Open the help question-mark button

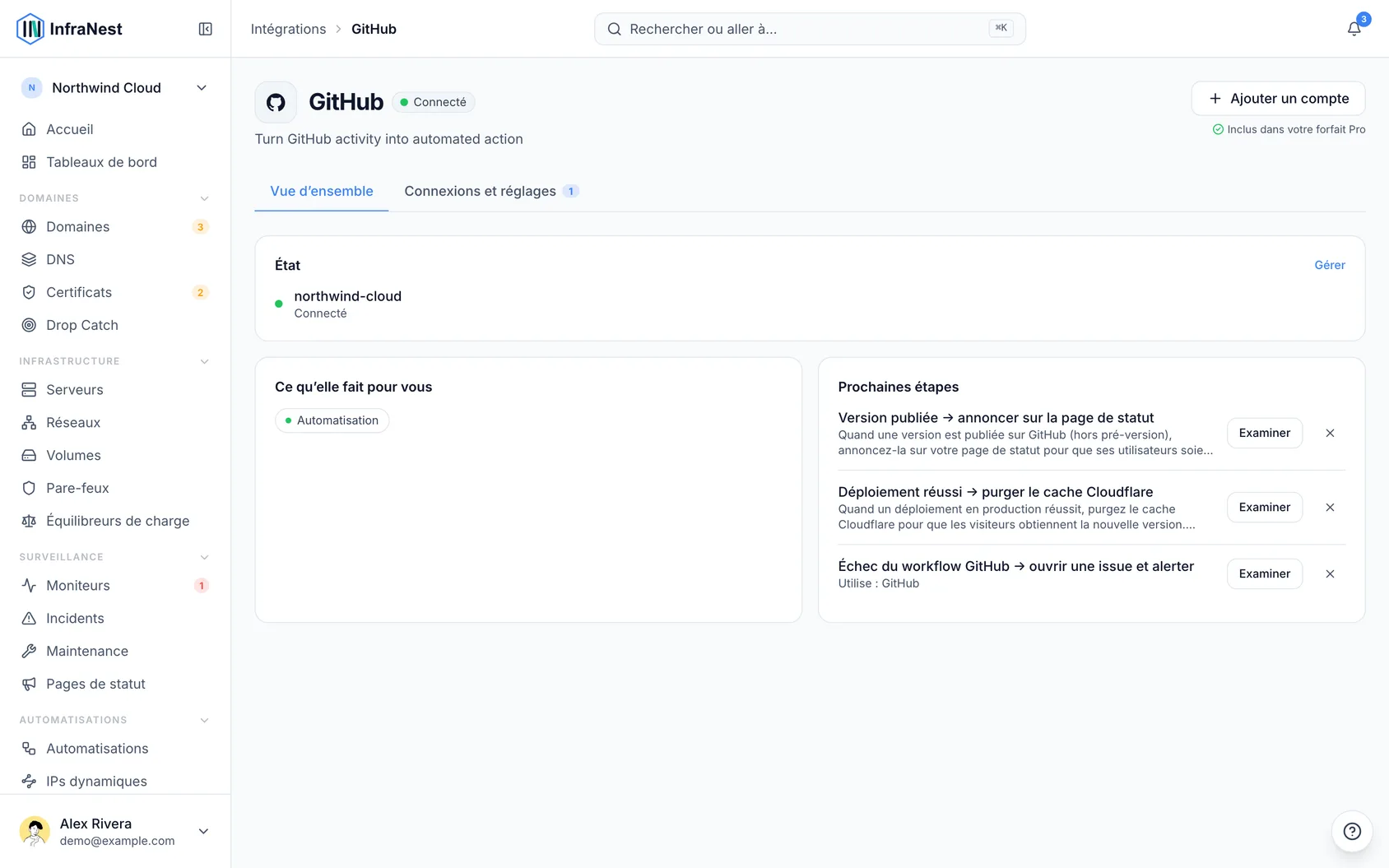point(1352,831)
